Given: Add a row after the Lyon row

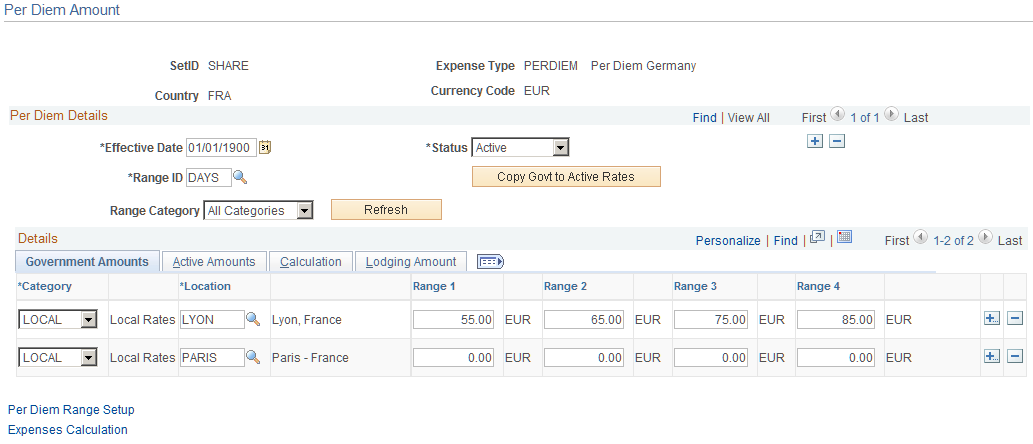Looking at the screenshot, I should (991, 319).
